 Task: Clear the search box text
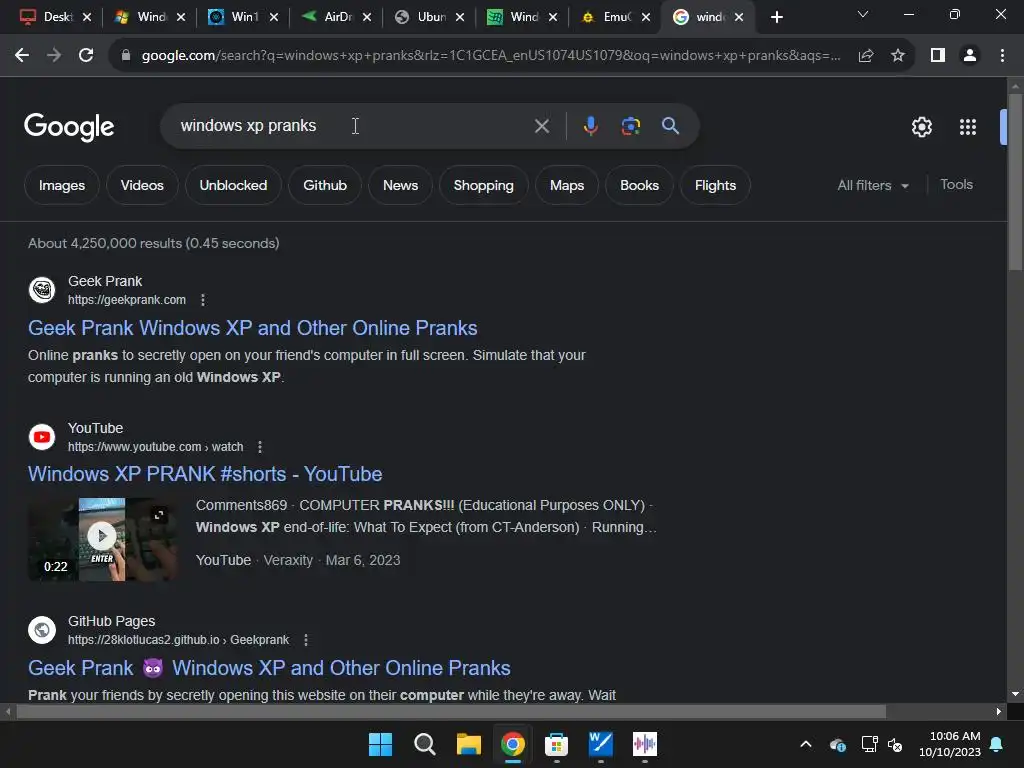[x=542, y=126]
